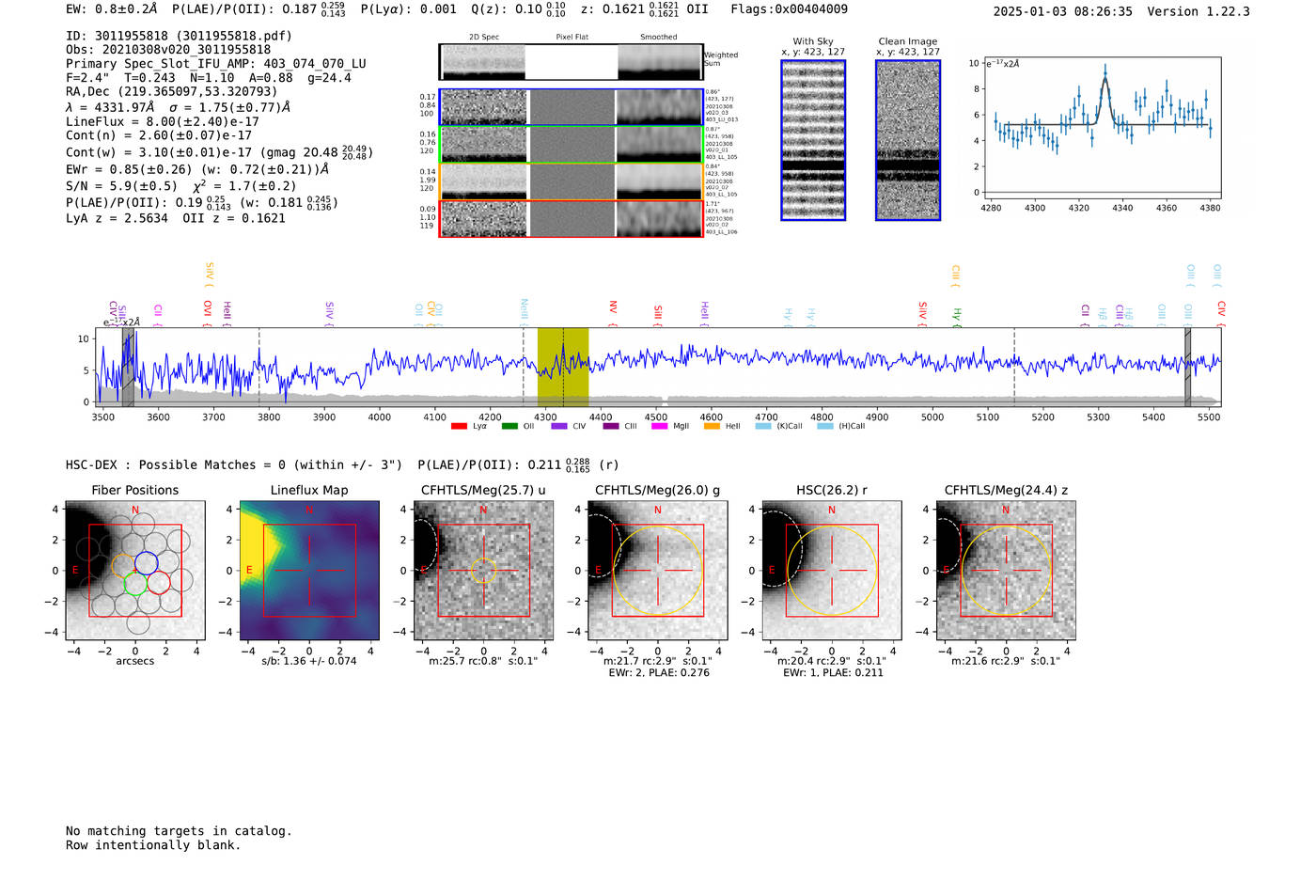Screen dimensions: 1316x896
Task: Click the LyA z = 2.5634 redshift line
Action: [x=117, y=218]
